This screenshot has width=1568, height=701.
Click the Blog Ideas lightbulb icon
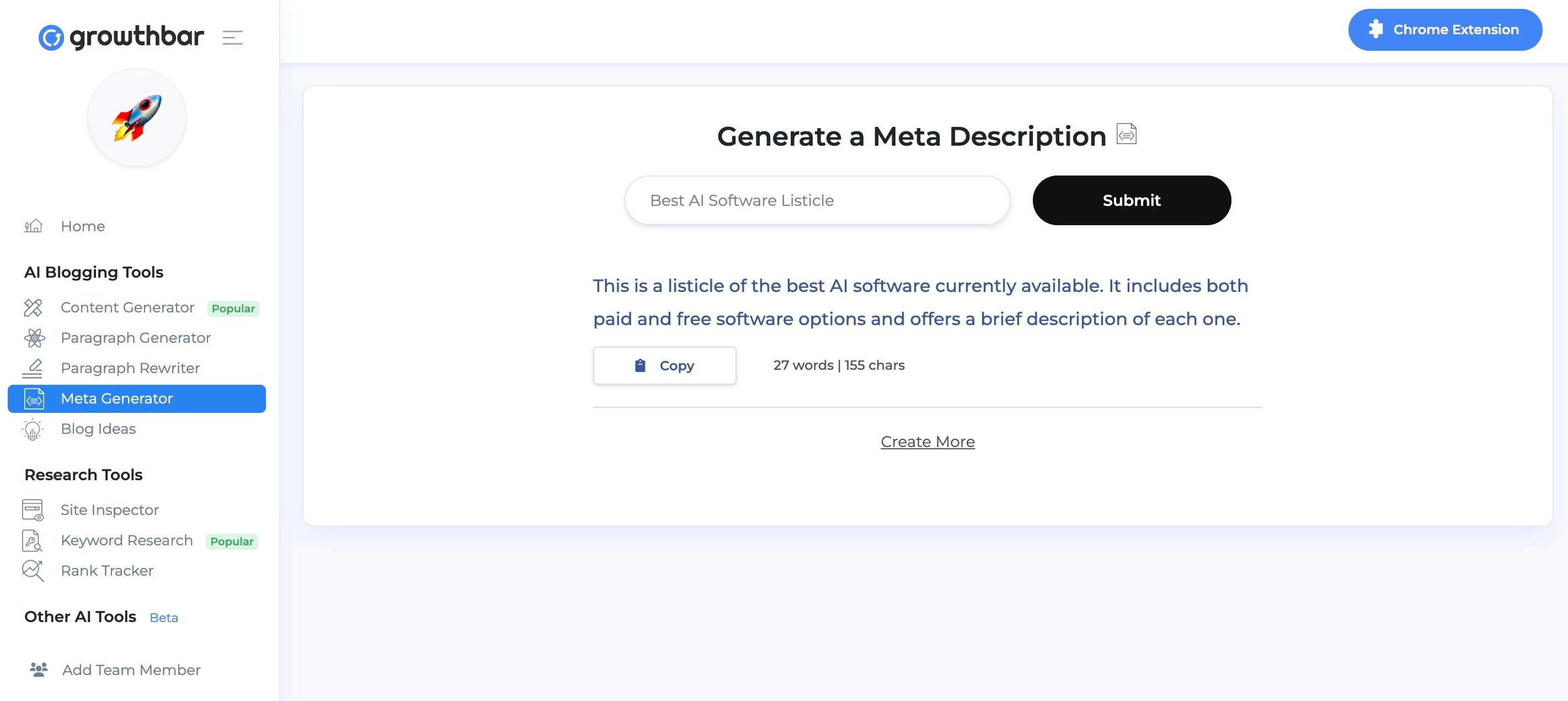click(x=33, y=429)
